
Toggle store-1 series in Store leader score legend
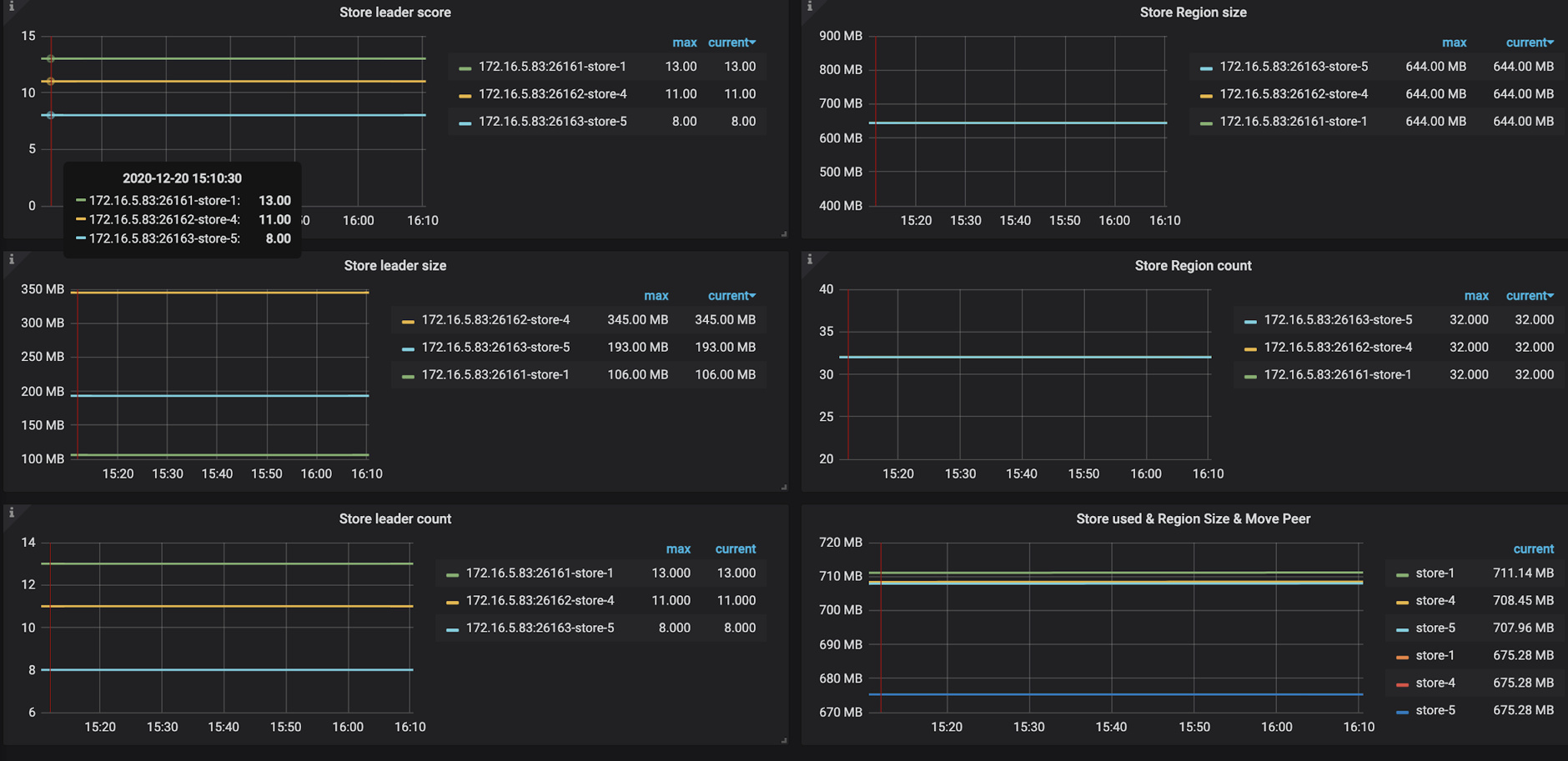551,67
